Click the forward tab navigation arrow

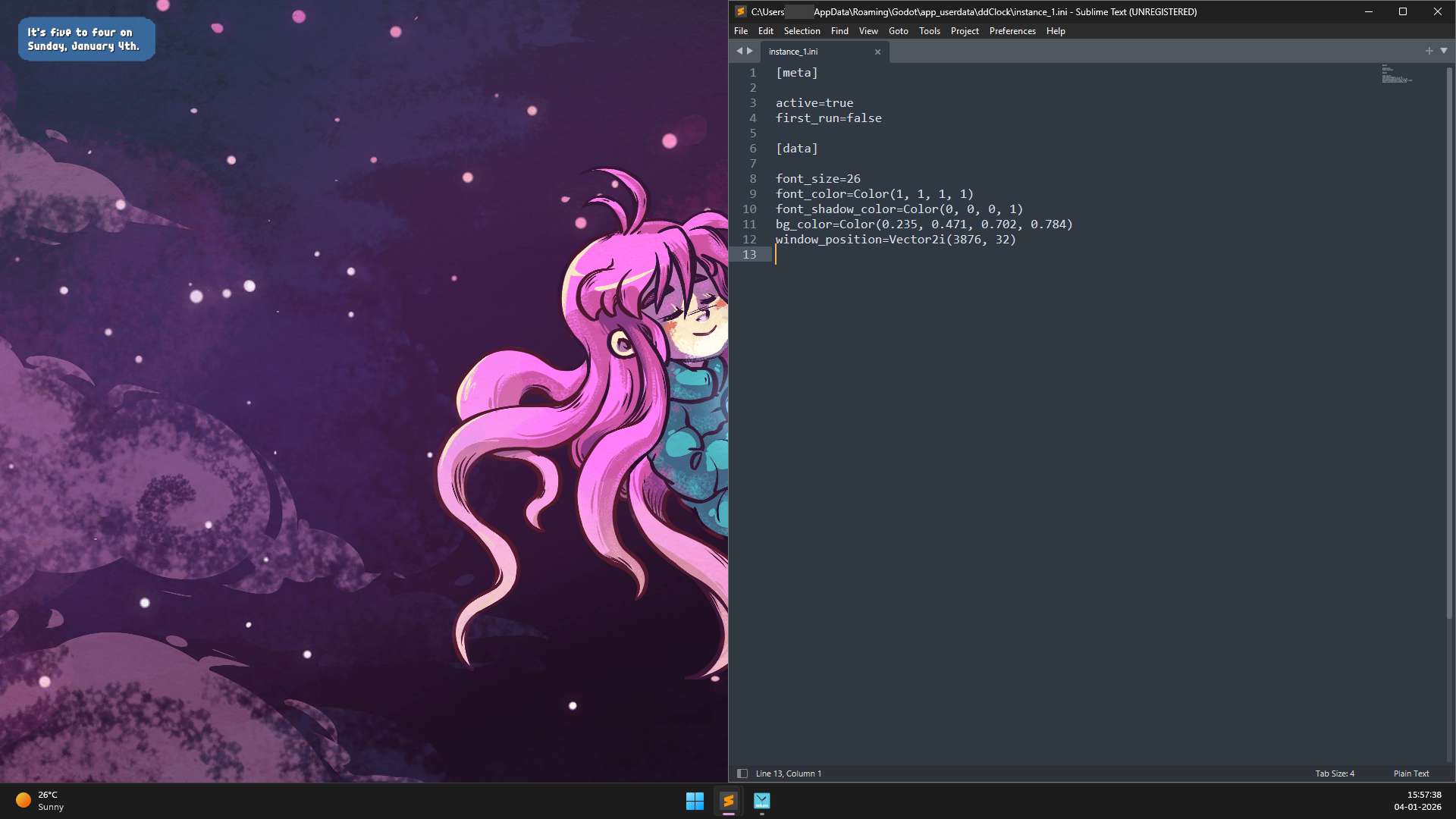pyautogui.click(x=750, y=51)
